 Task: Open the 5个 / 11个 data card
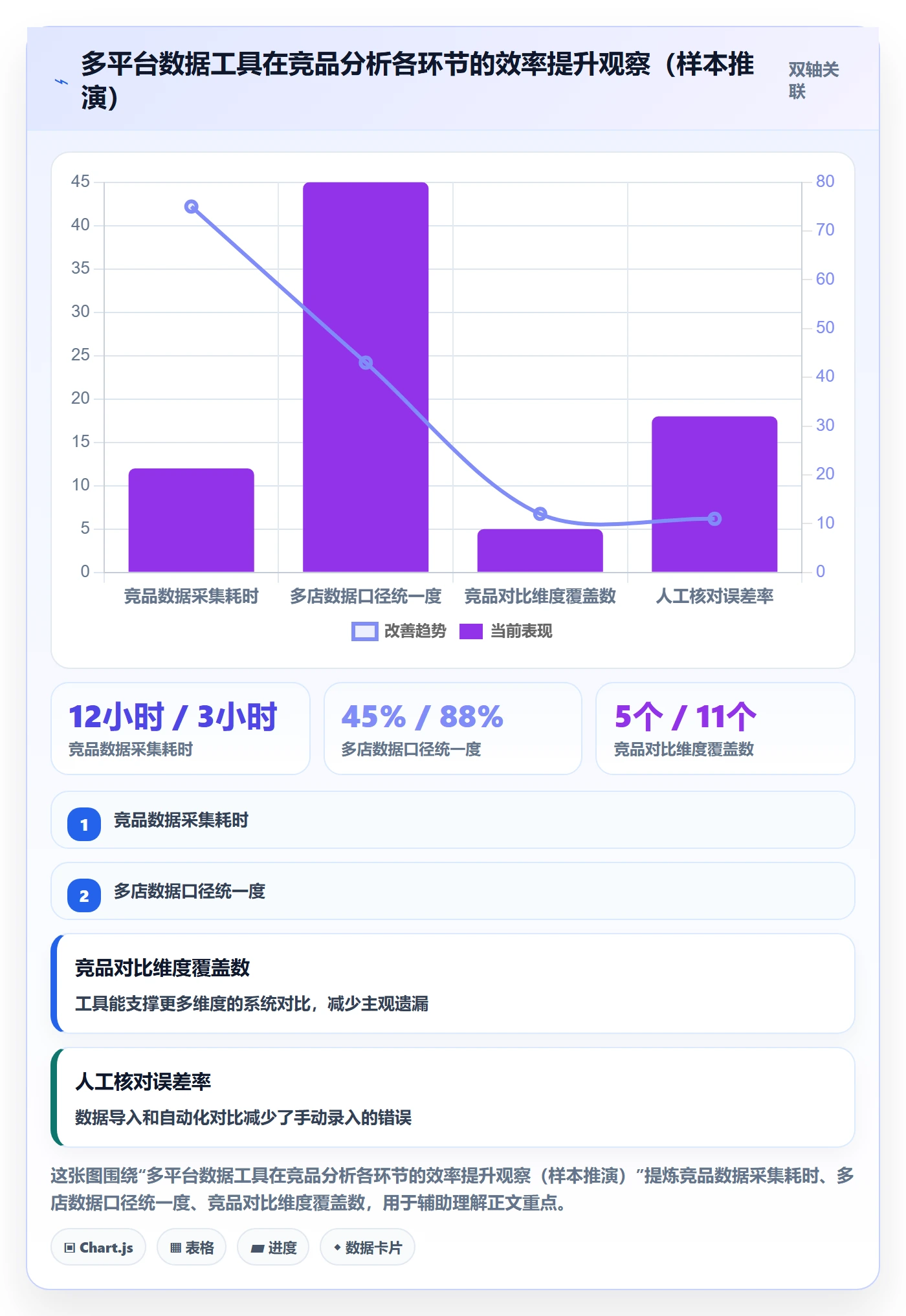point(725,729)
